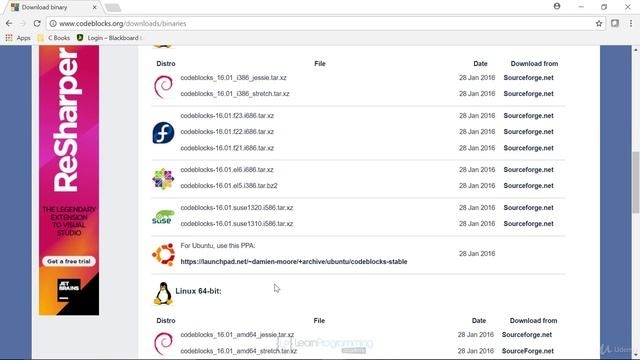The width and height of the screenshot is (640, 360).
Task: Select text codeblocks_16.01_i386_stretch.tar.xz
Action: click(x=235, y=93)
